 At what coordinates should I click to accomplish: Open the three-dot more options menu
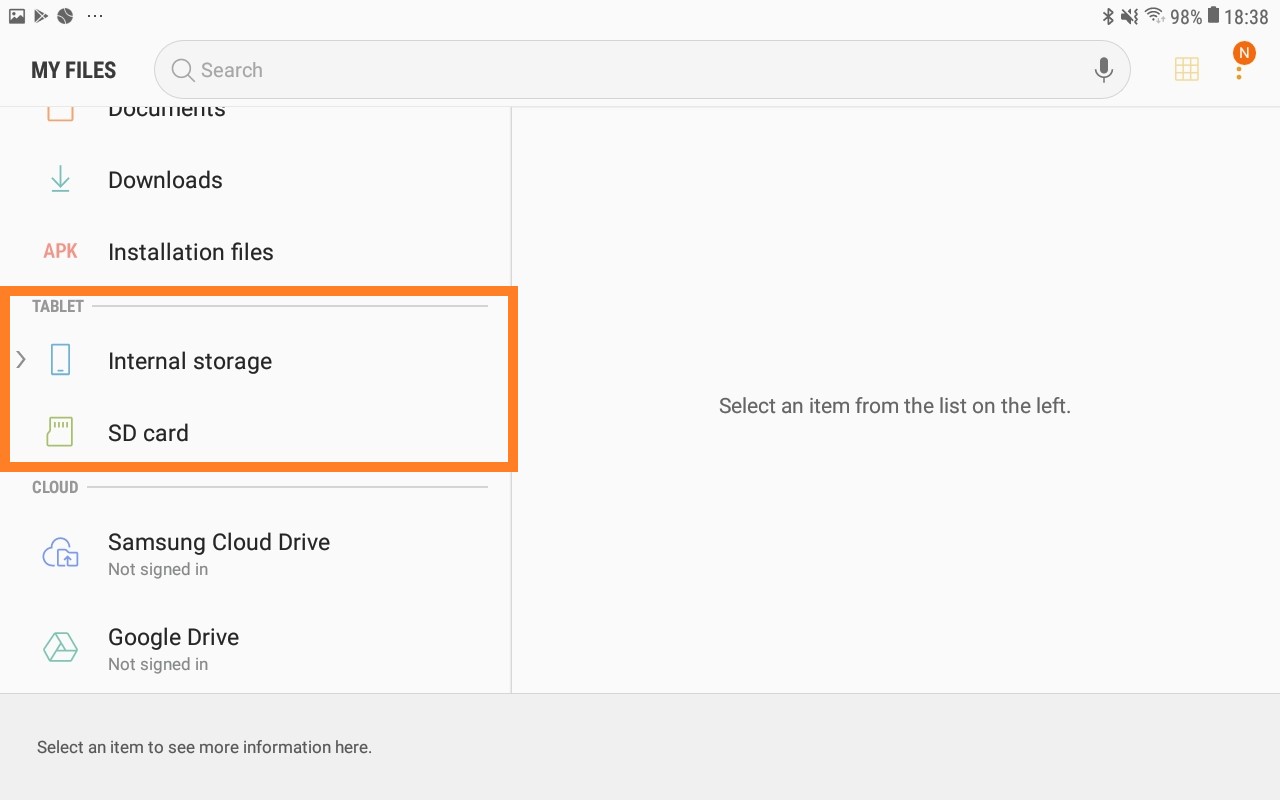(x=1239, y=71)
